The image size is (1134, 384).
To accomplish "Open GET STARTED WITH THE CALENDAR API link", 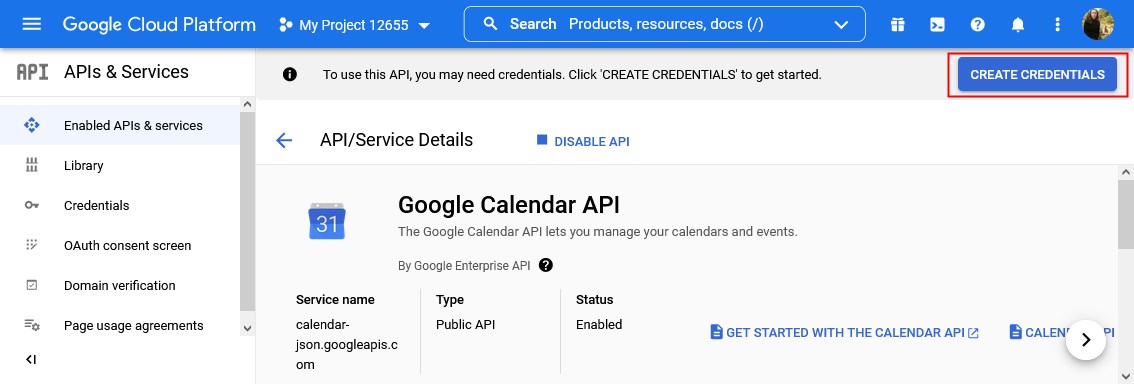I will (x=845, y=333).
